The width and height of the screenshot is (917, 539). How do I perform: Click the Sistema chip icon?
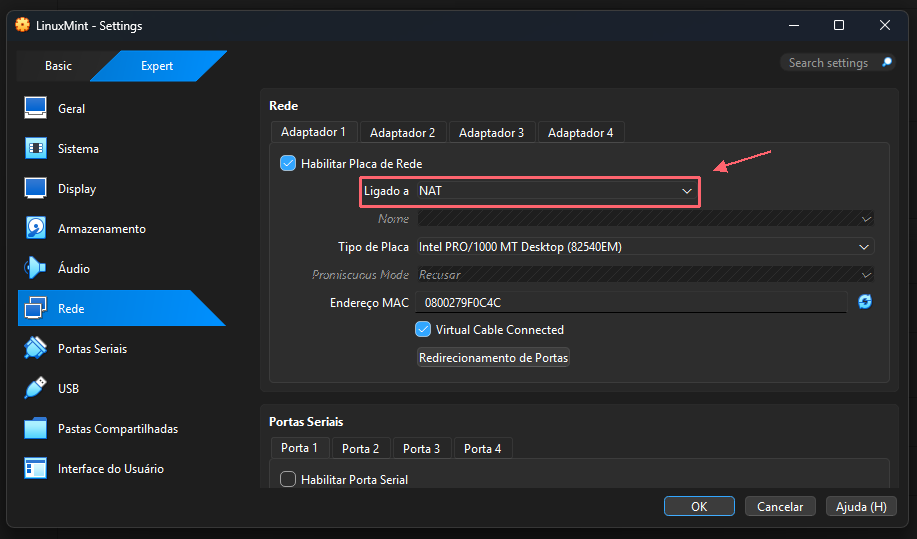point(36,148)
